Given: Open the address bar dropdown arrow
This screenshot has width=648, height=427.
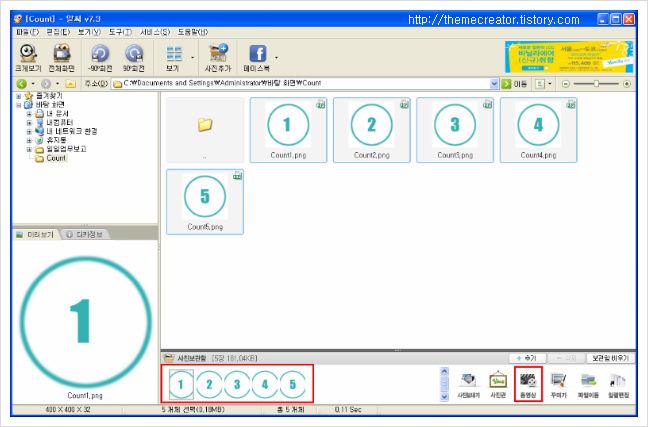Looking at the screenshot, I should (x=494, y=83).
